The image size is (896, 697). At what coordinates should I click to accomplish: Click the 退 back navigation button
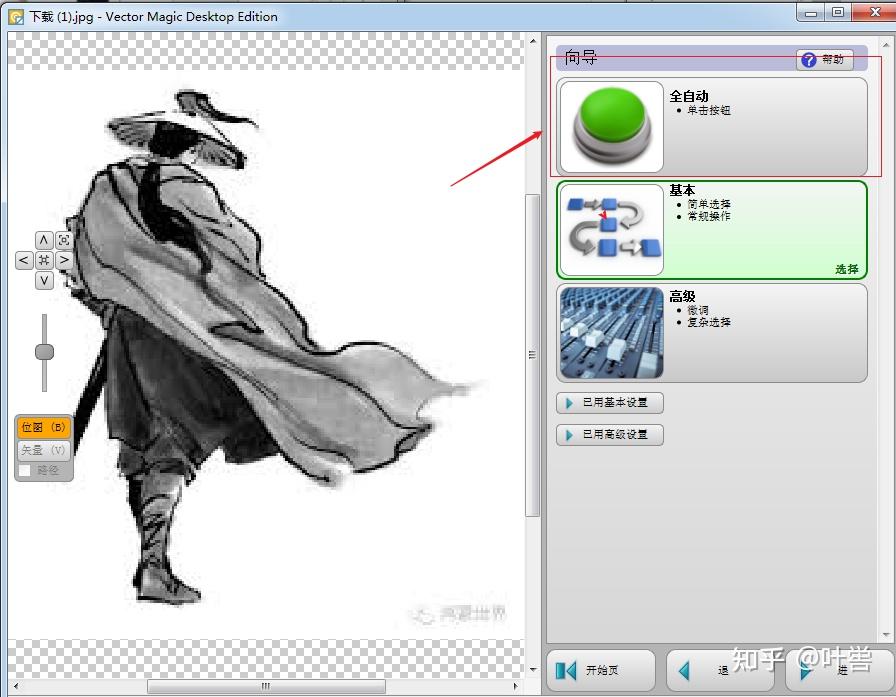(720, 670)
